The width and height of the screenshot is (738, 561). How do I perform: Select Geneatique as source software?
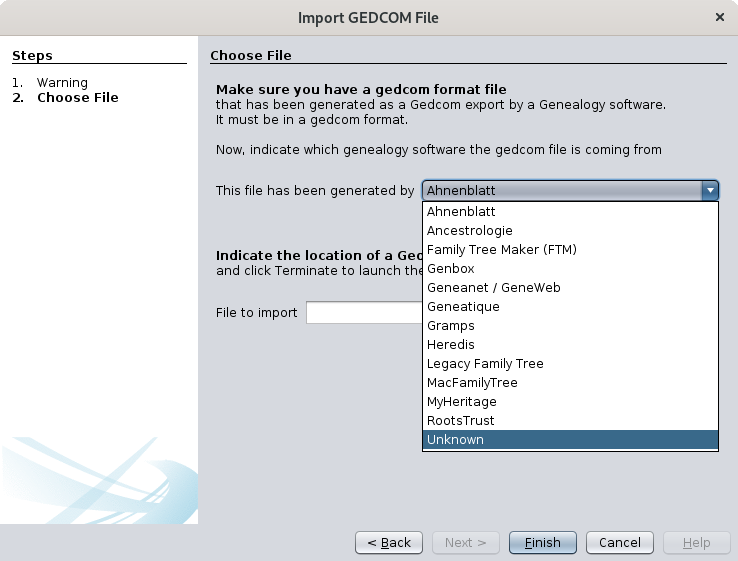570,307
